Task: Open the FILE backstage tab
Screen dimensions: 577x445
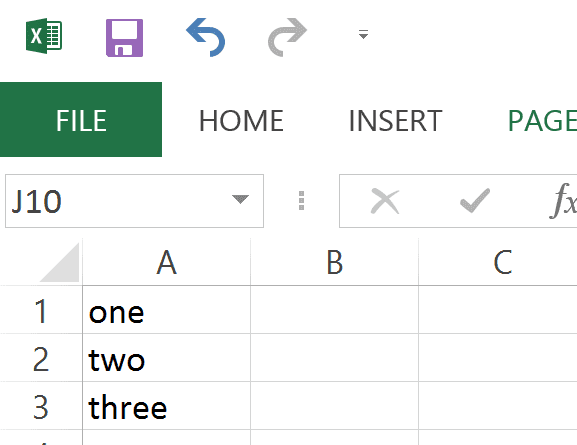Action: pos(81,120)
